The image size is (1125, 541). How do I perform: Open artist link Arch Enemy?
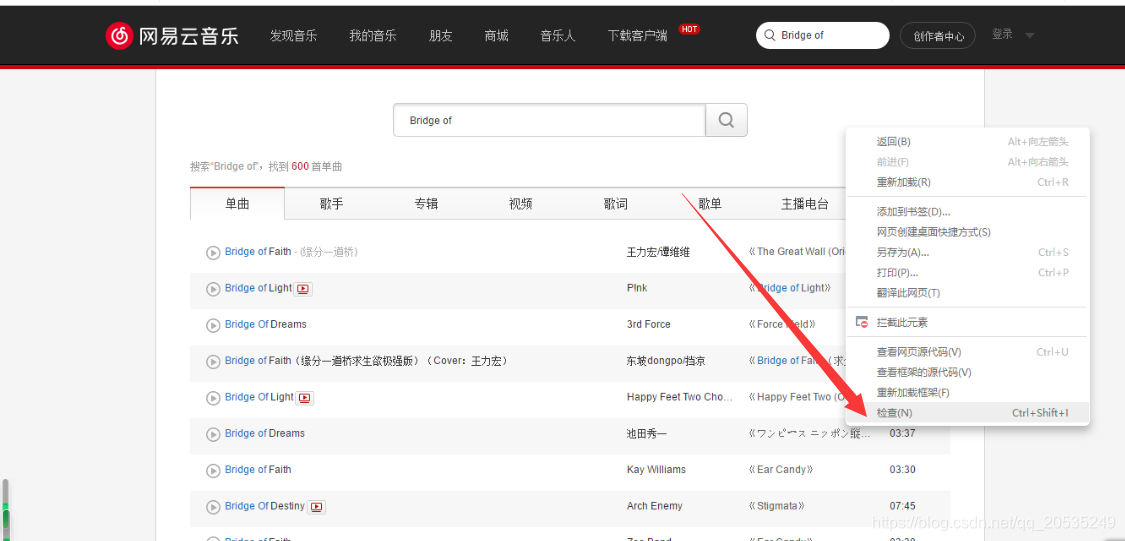point(654,506)
